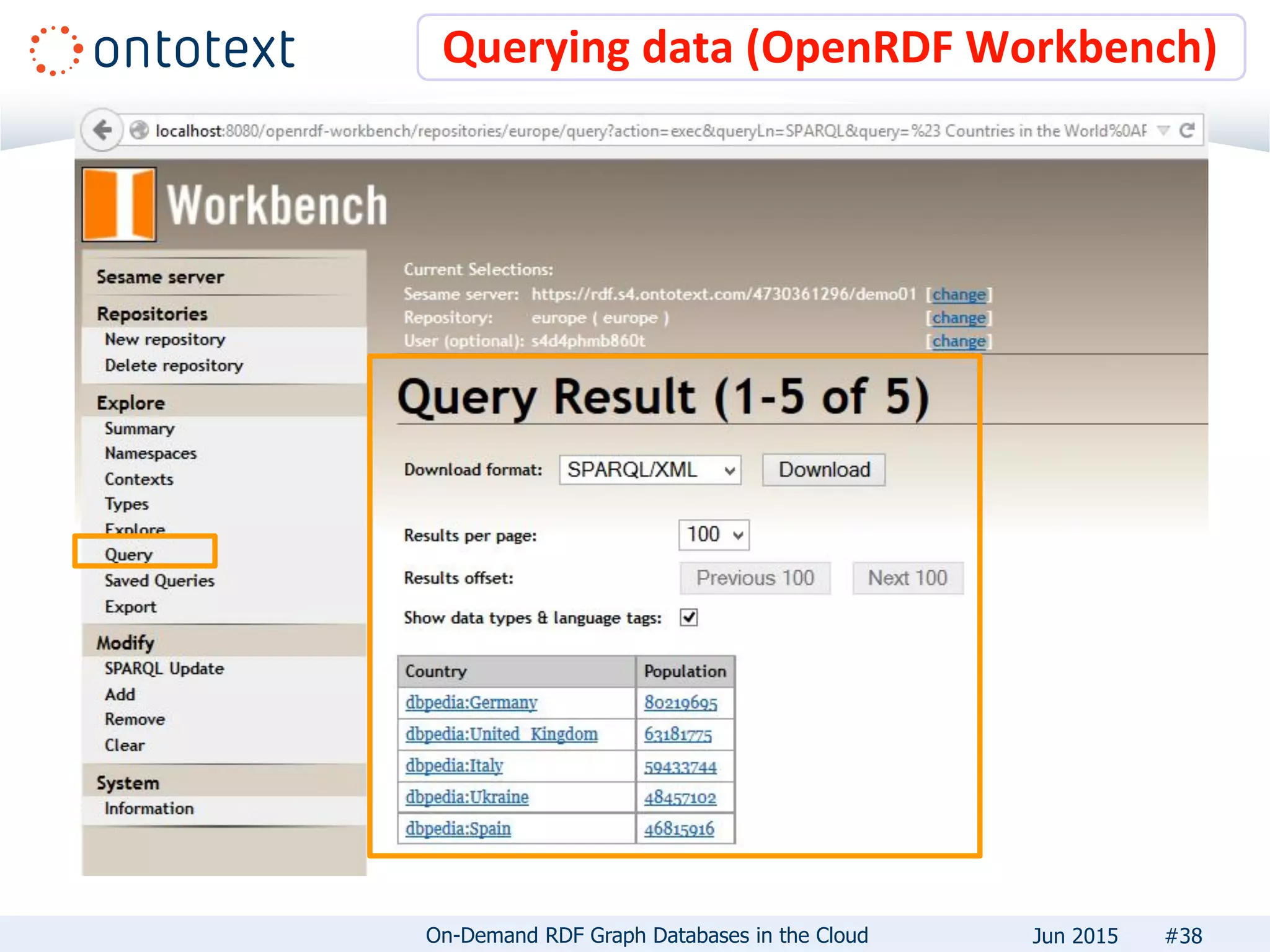Click the globe site icon in address bar
The width and height of the screenshot is (1270, 952).
pos(139,130)
